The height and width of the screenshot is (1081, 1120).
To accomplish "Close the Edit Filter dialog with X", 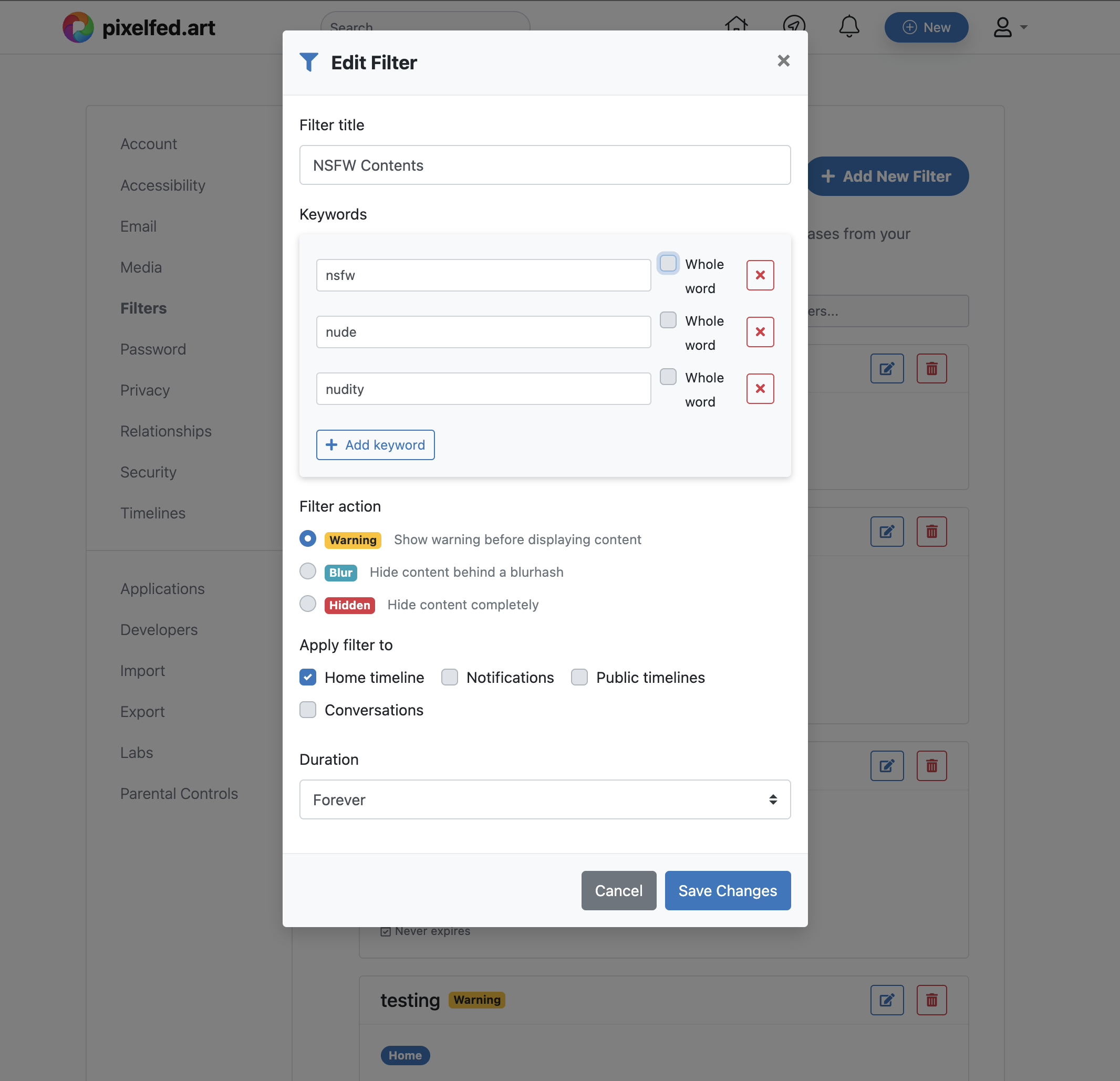I will point(783,61).
